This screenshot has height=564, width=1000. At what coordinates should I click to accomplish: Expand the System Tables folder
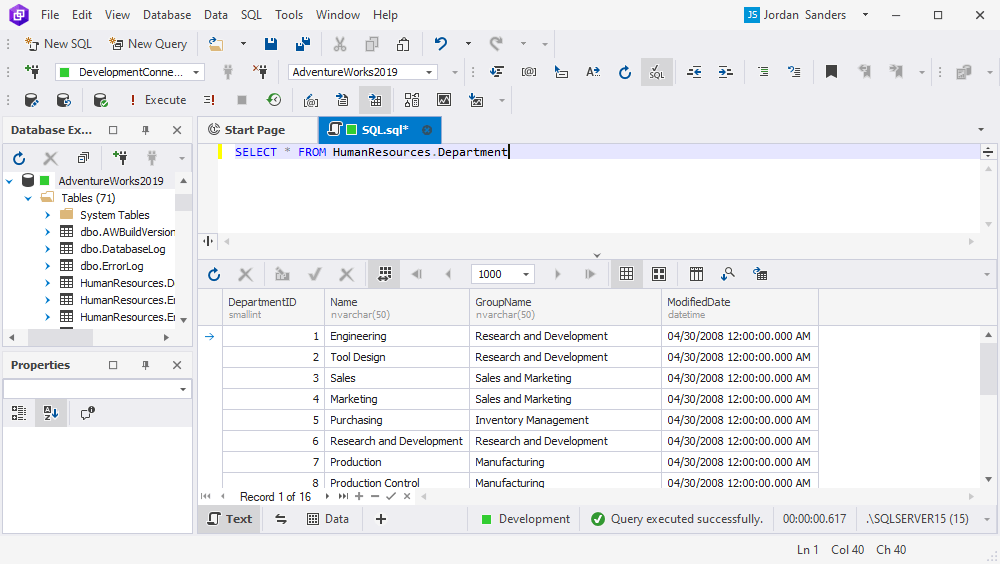[x=47, y=215]
